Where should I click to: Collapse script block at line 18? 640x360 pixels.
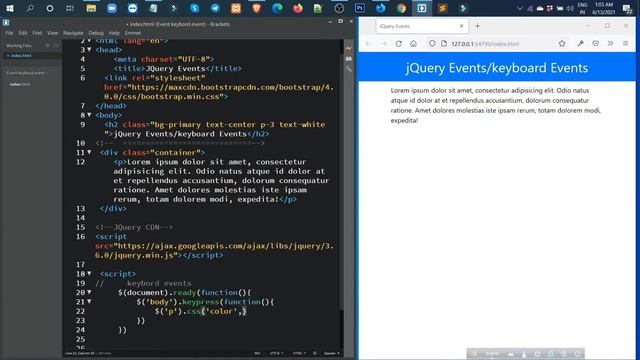click(x=89, y=273)
